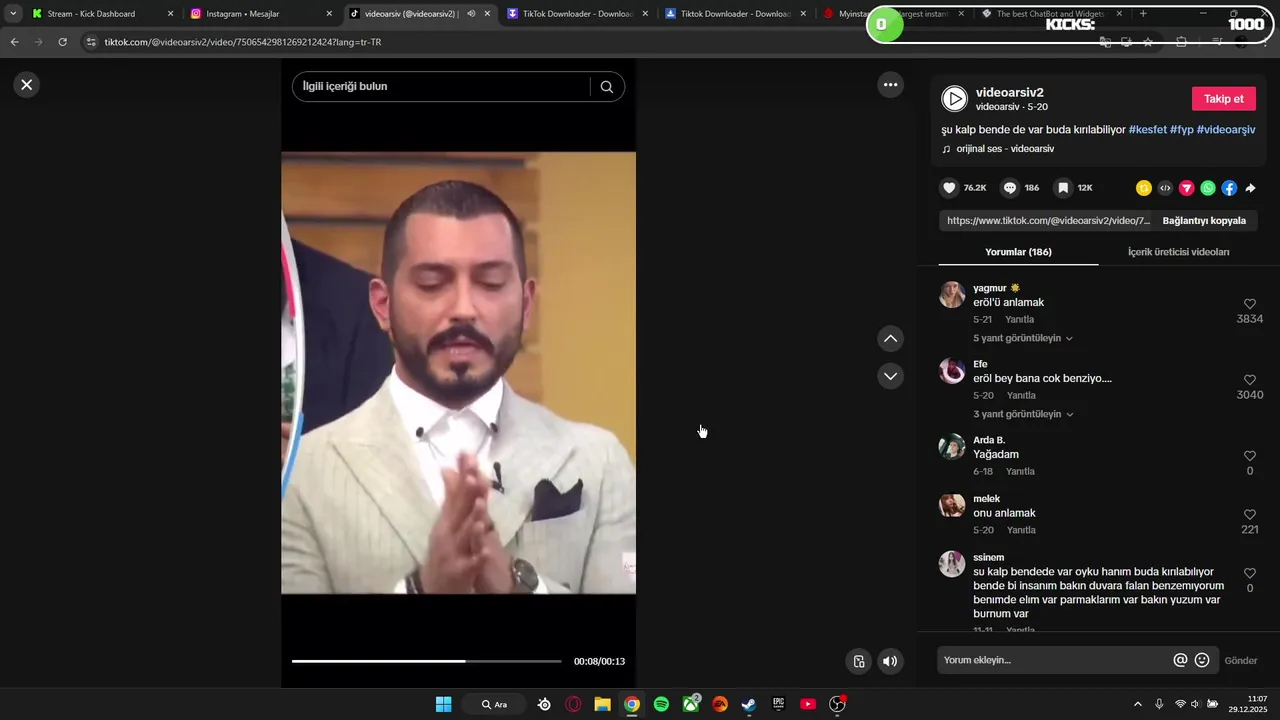The image size is (1280, 720).
Task: Like the video with heart icon
Action: 949,188
